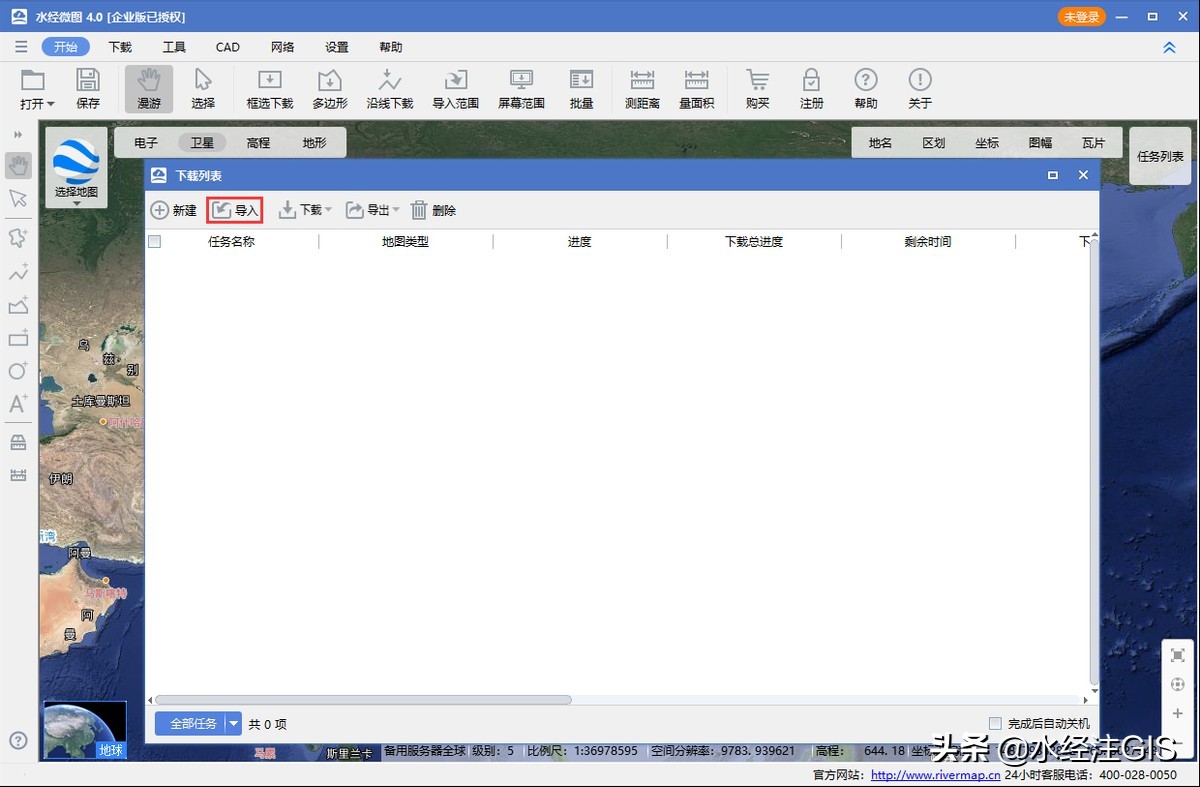Activate the 漫游 pan hand tool in ribbon
Viewport: 1200px width, 787px height.
[149, 89]
